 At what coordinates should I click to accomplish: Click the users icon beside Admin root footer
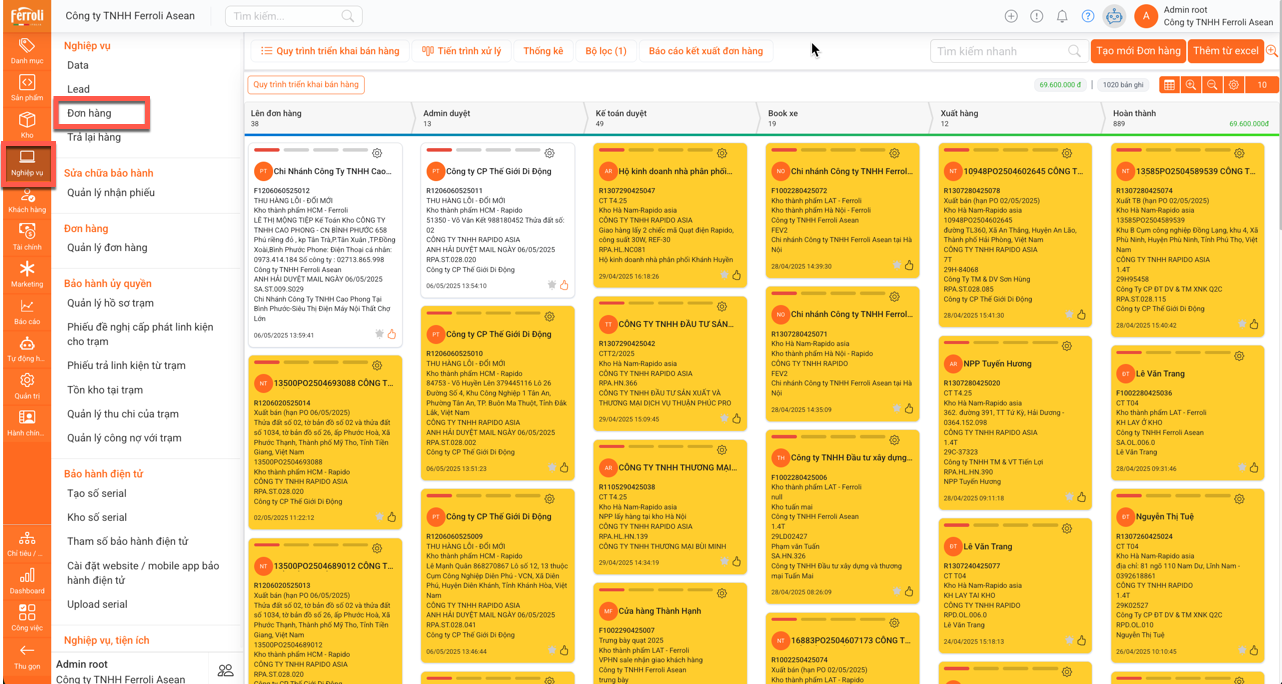click(x=226, y=671)
